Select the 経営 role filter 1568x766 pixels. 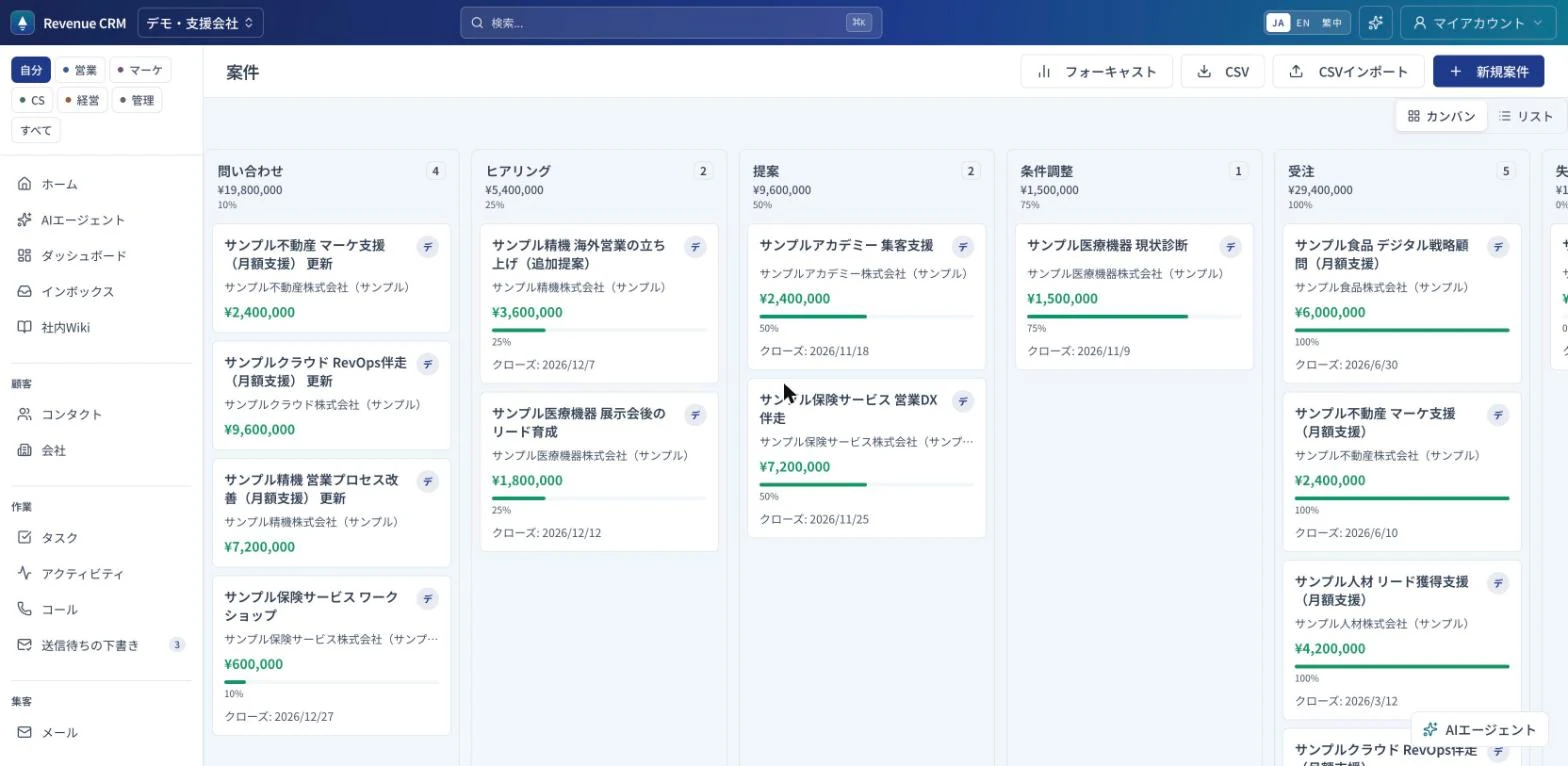point(82,100)
